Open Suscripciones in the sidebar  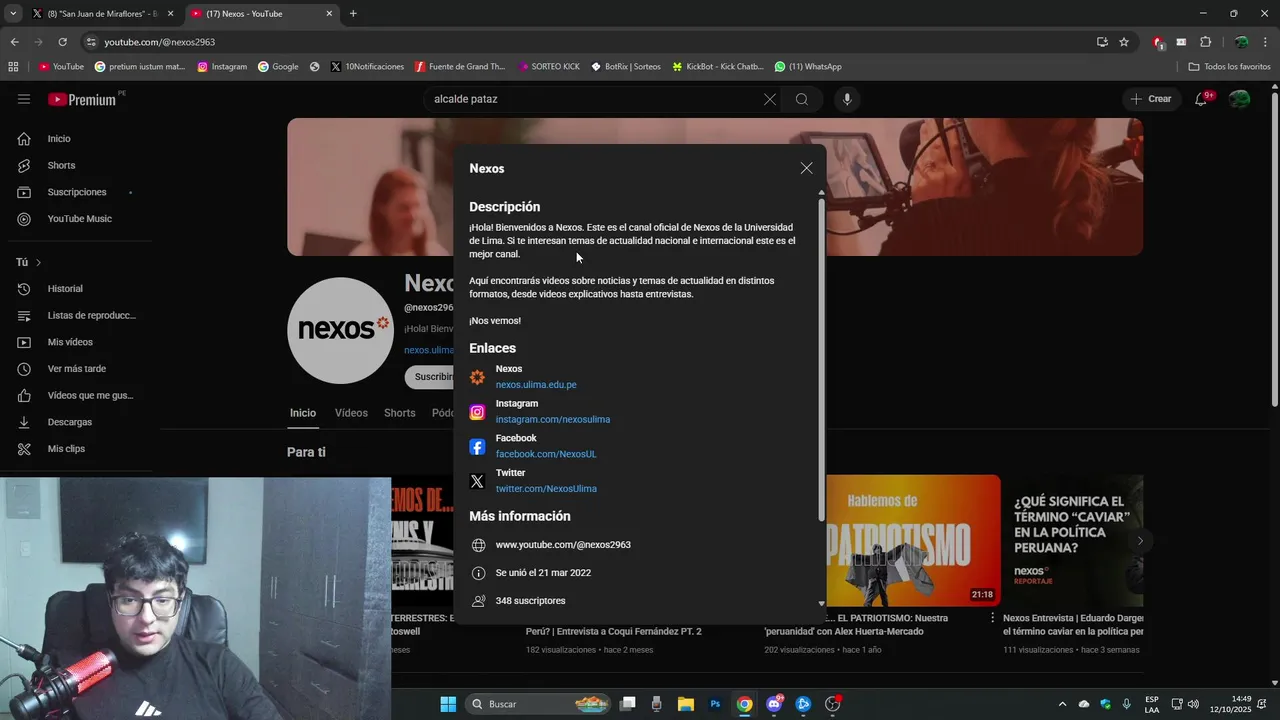(78, 192)
